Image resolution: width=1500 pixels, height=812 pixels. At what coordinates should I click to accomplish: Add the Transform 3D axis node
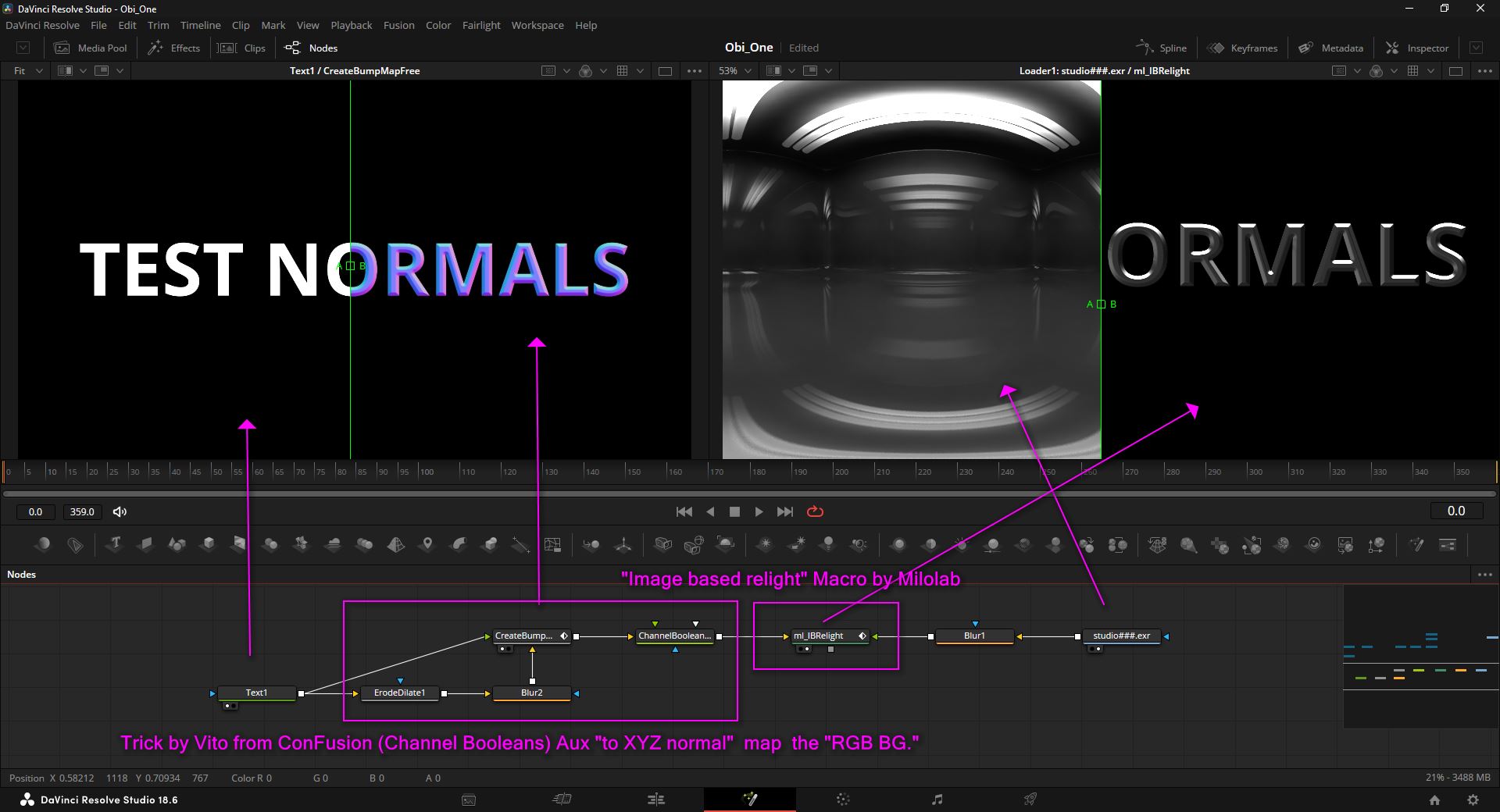623,544
